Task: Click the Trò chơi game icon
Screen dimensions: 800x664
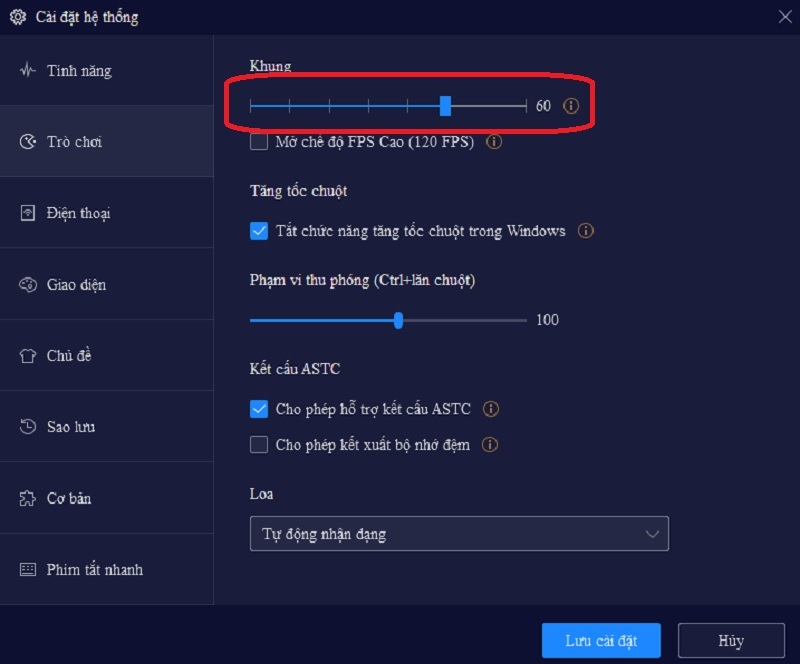Action: (x=28, y=141)
